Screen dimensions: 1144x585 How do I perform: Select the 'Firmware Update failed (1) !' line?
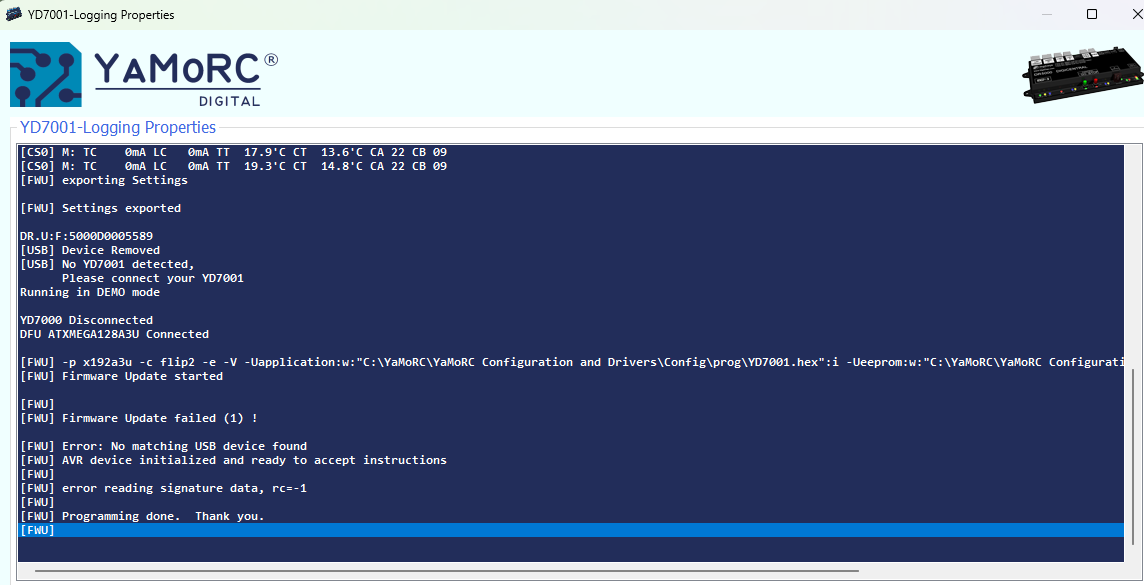click(139, 418)
